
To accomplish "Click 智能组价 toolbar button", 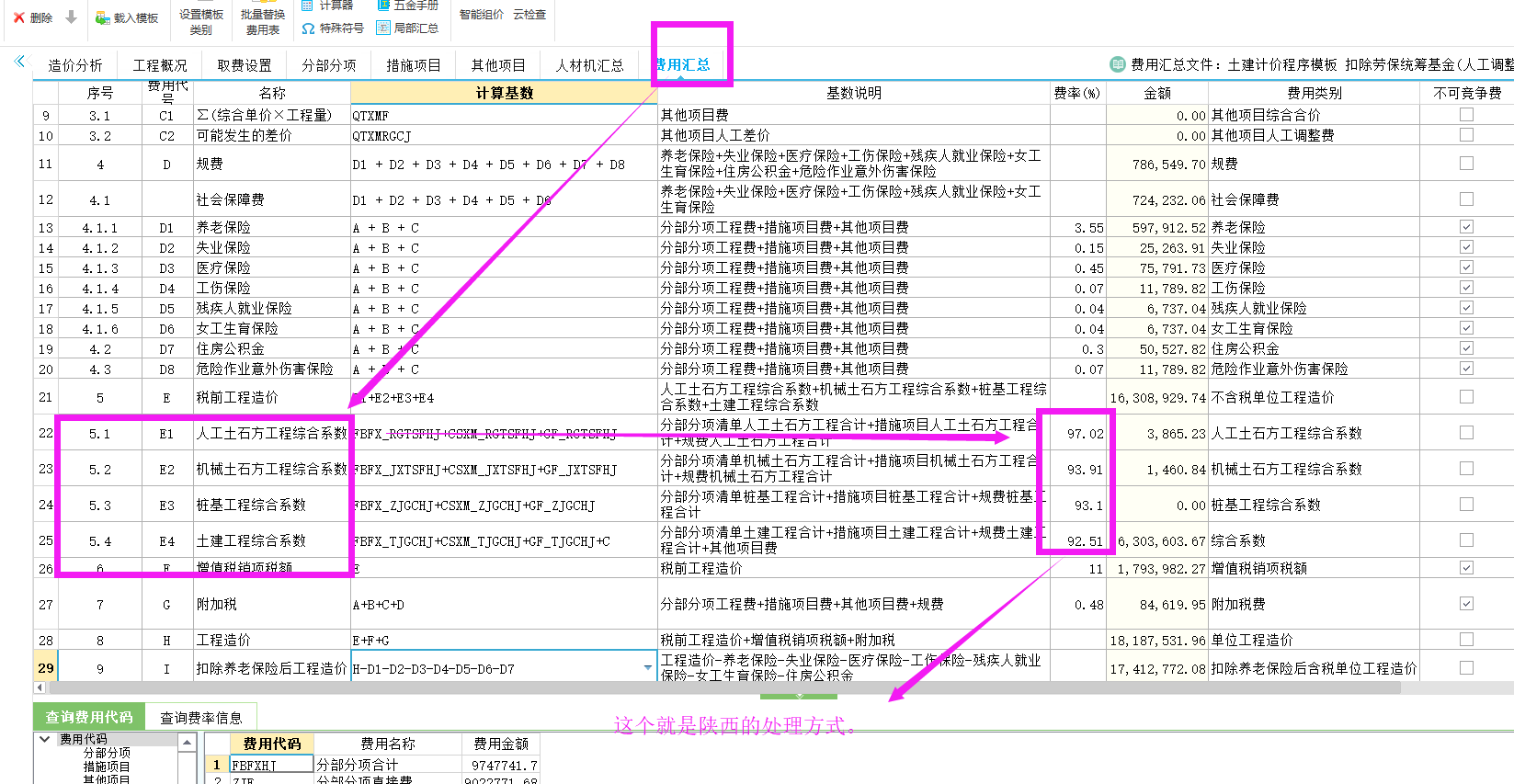I will 482,15.
